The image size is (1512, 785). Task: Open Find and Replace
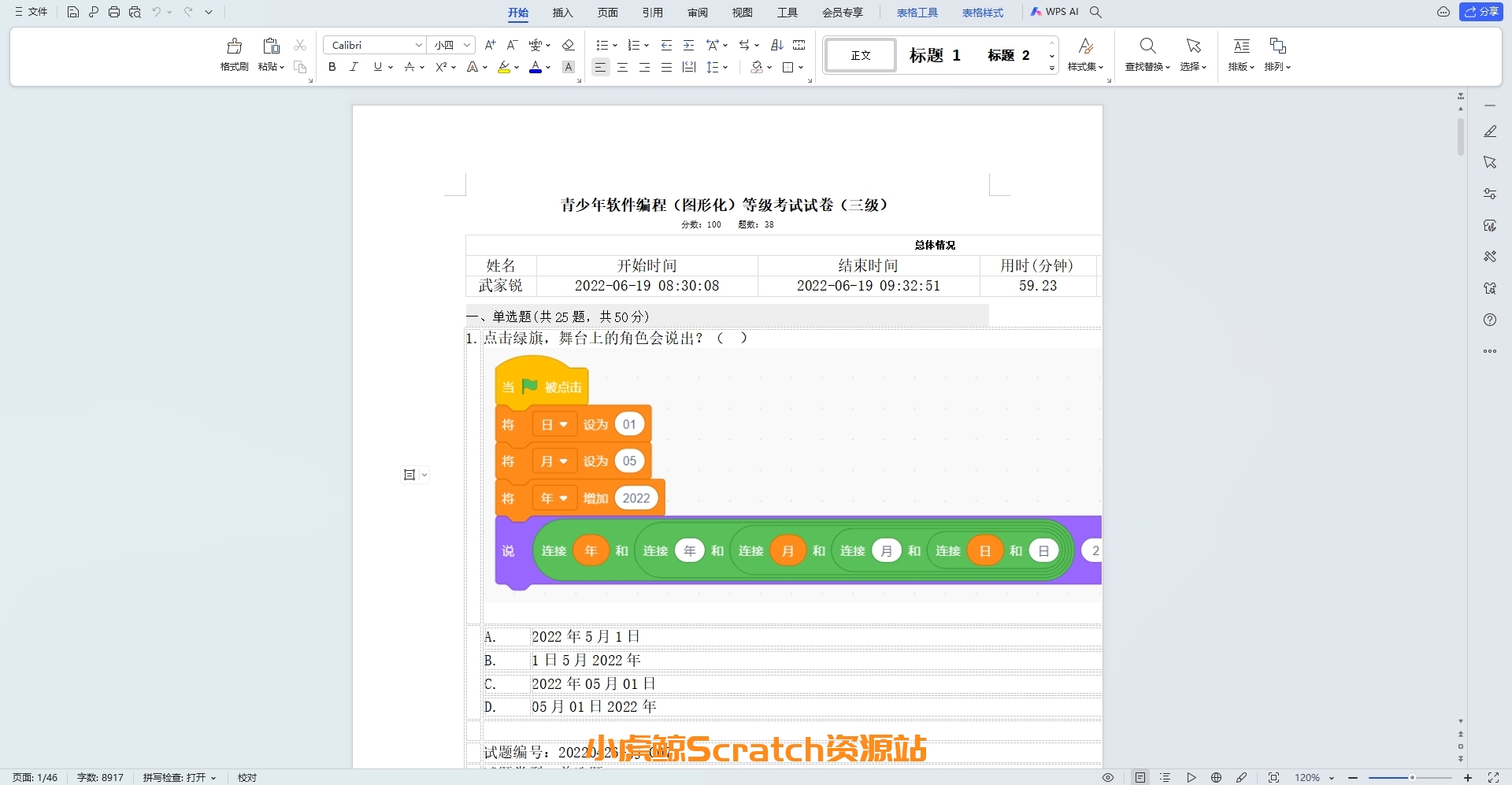pyautogui.click(x=1147, y=54)
